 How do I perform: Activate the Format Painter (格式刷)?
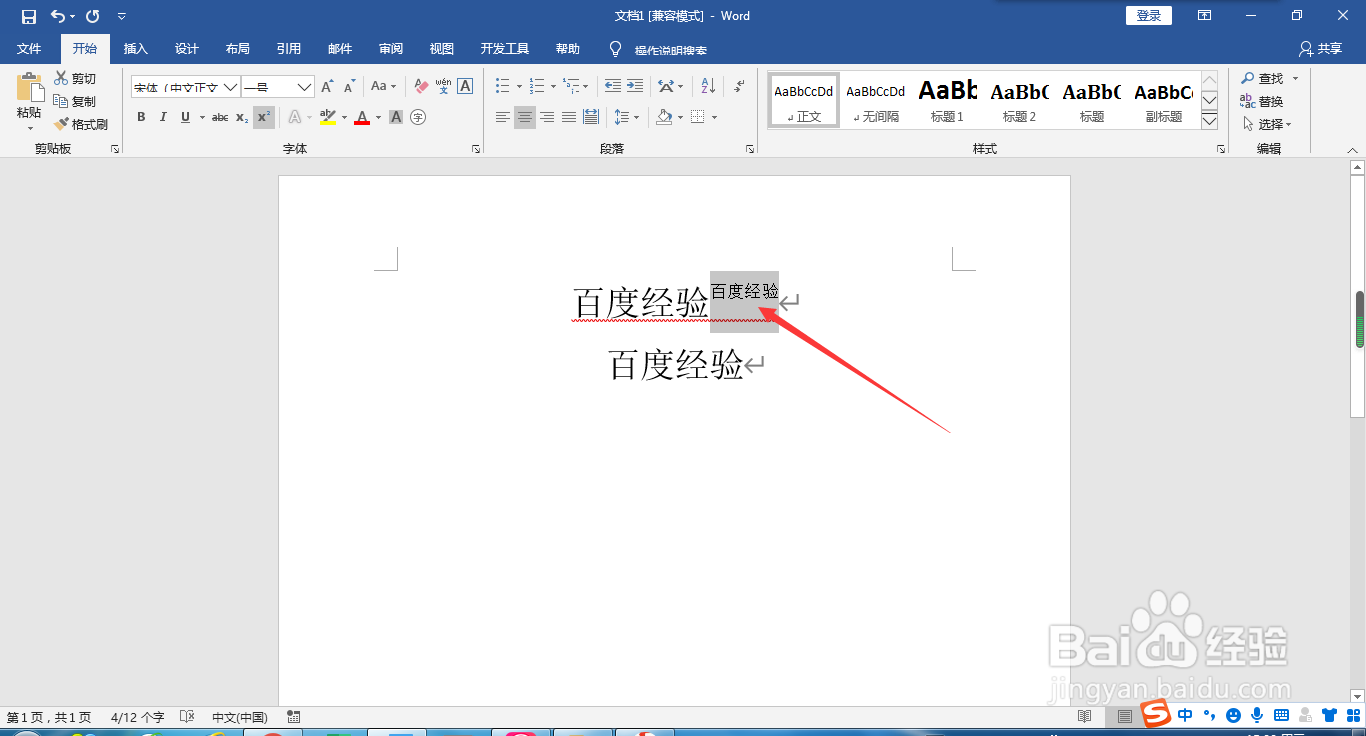pyautogui.click(x=81, y=124)
